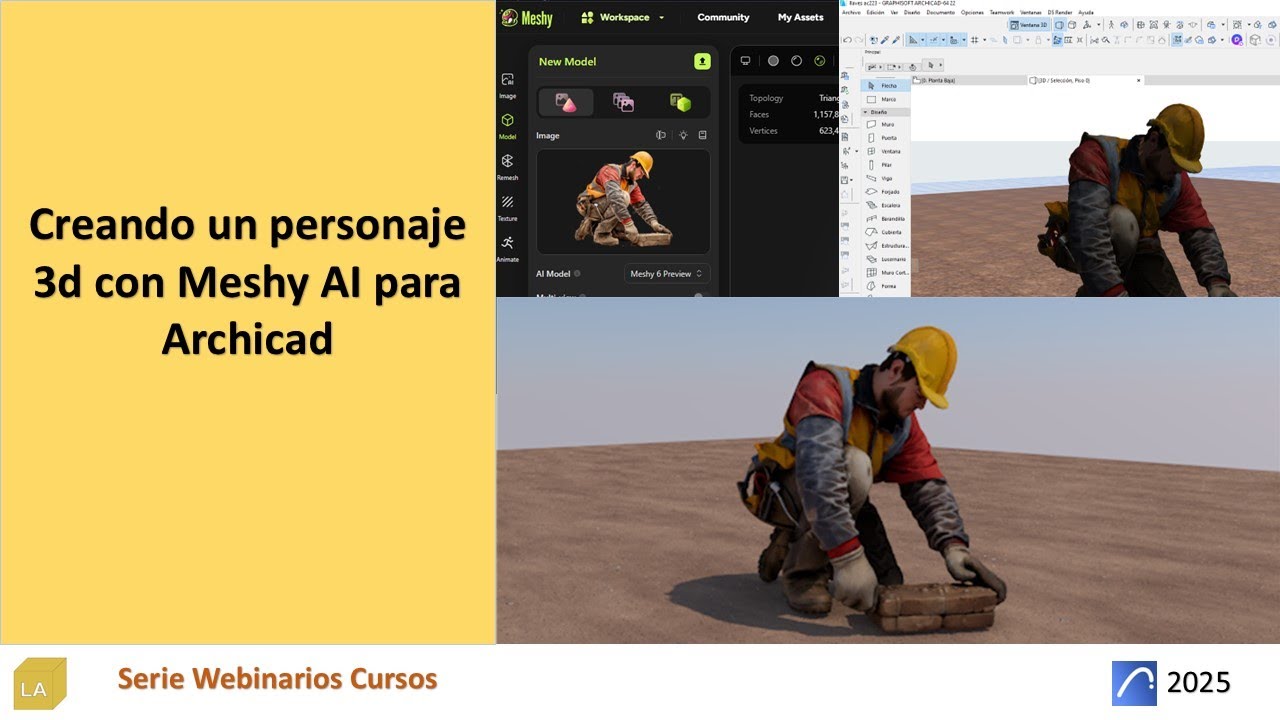Select green textured sphere view icon
The height and width of the screenshot is (720, 1280).
click(x=820, y=61)
